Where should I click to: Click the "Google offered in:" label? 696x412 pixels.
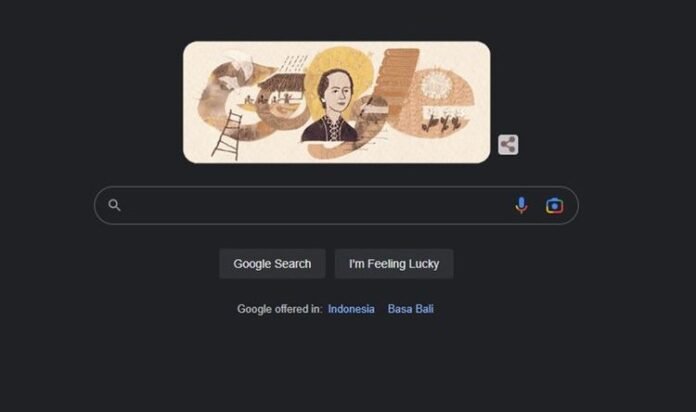(x=280, y=309)
